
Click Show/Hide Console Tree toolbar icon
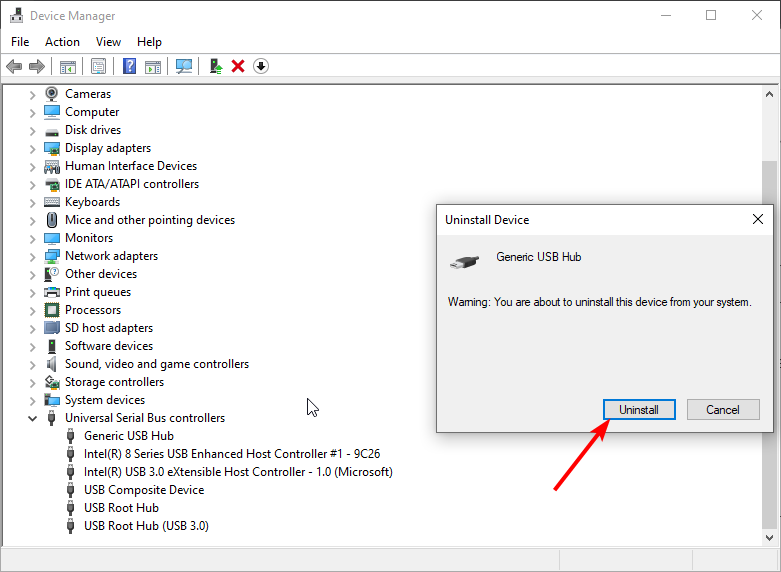pyautogui.click(x=68, y=66)
